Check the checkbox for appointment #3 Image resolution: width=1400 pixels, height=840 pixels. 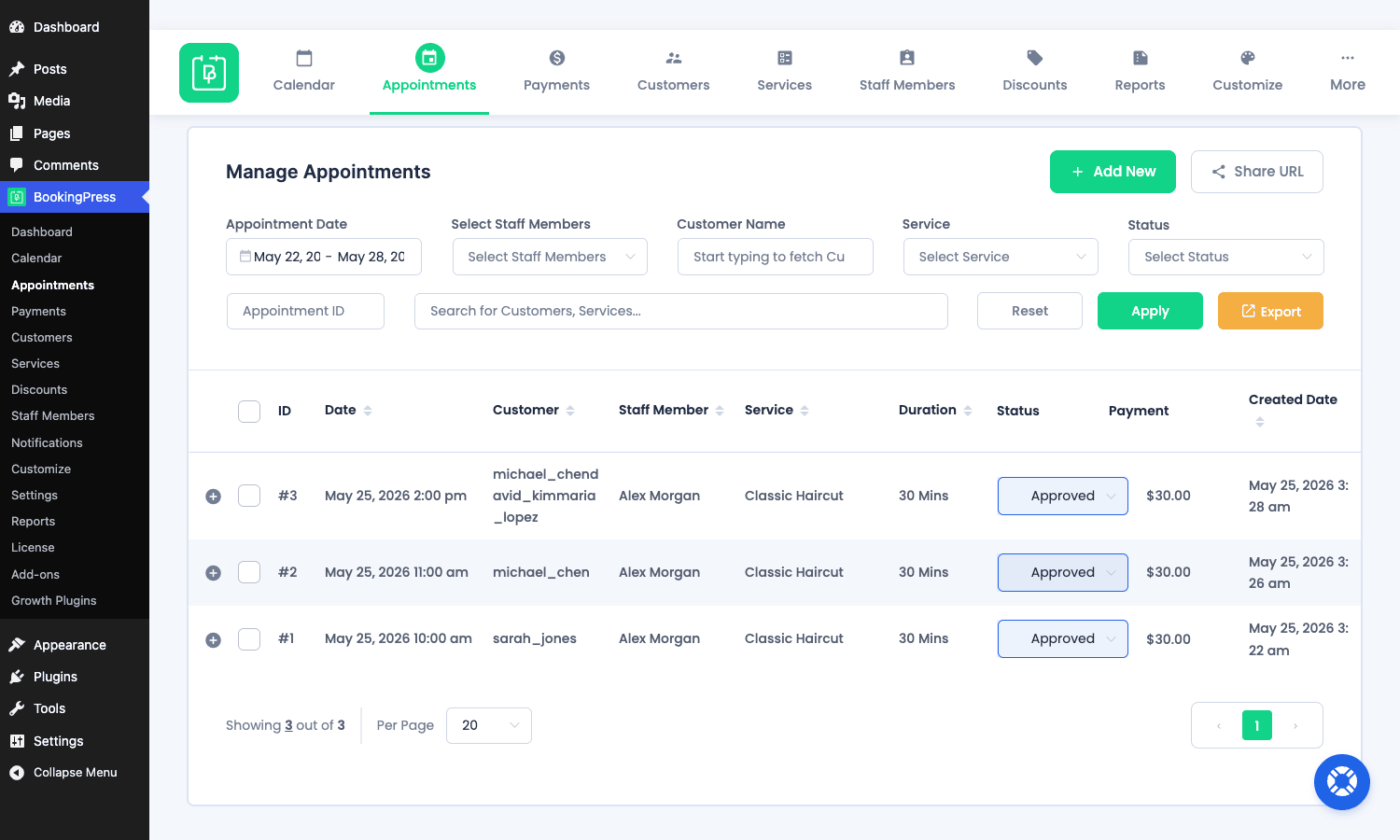pos(249,496)
